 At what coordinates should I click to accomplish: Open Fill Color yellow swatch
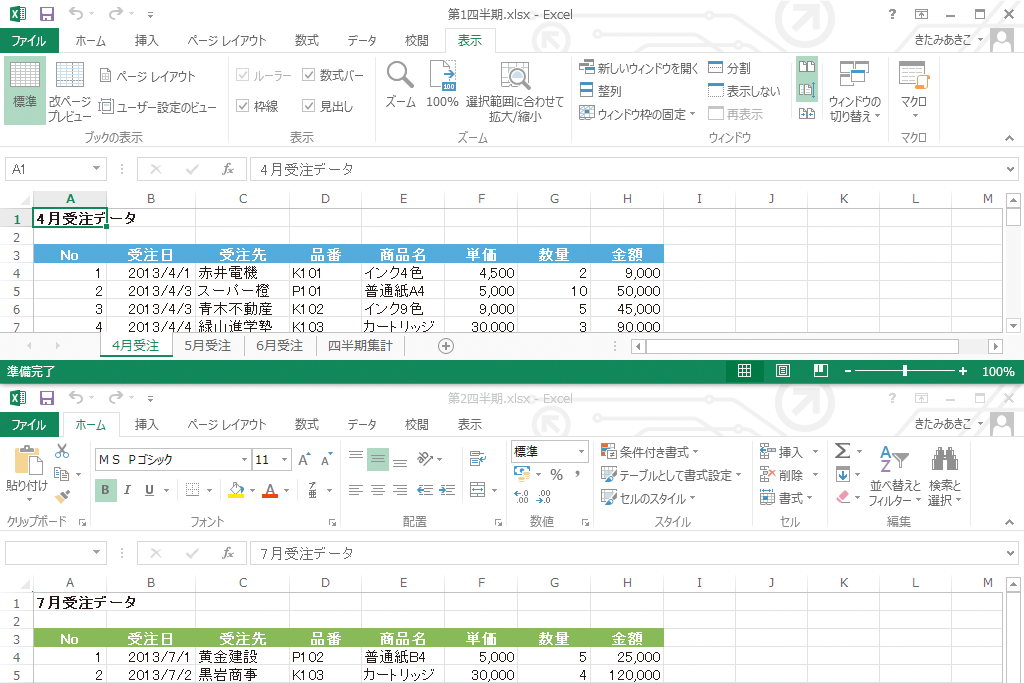pos(236,490)
